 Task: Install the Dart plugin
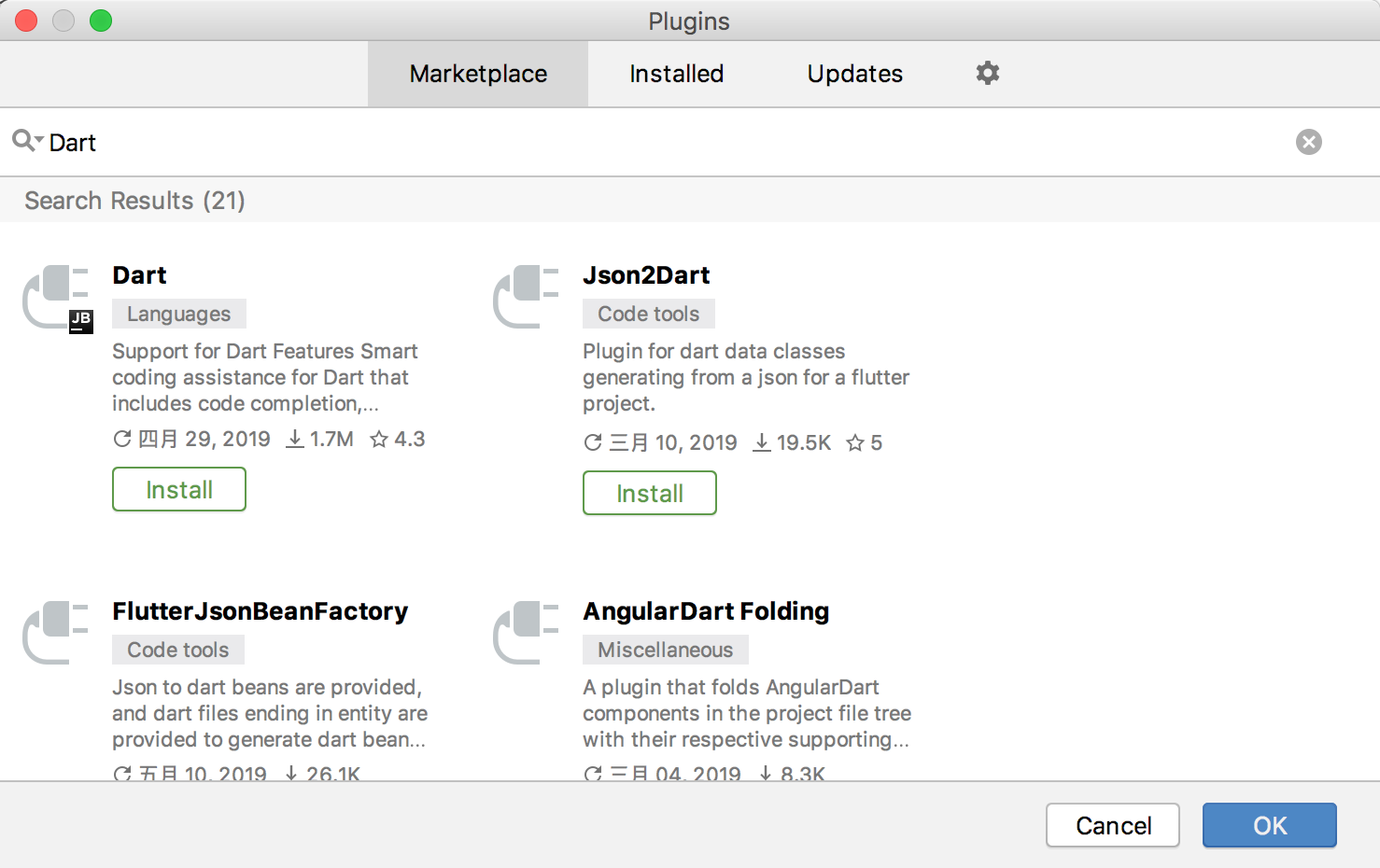[x=178, y=489]
